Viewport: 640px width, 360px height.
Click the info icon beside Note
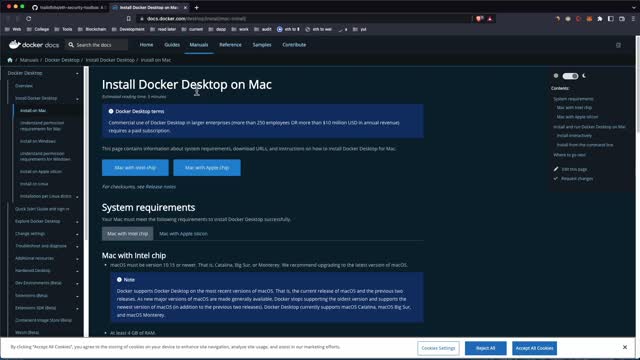tap(119, 280)
